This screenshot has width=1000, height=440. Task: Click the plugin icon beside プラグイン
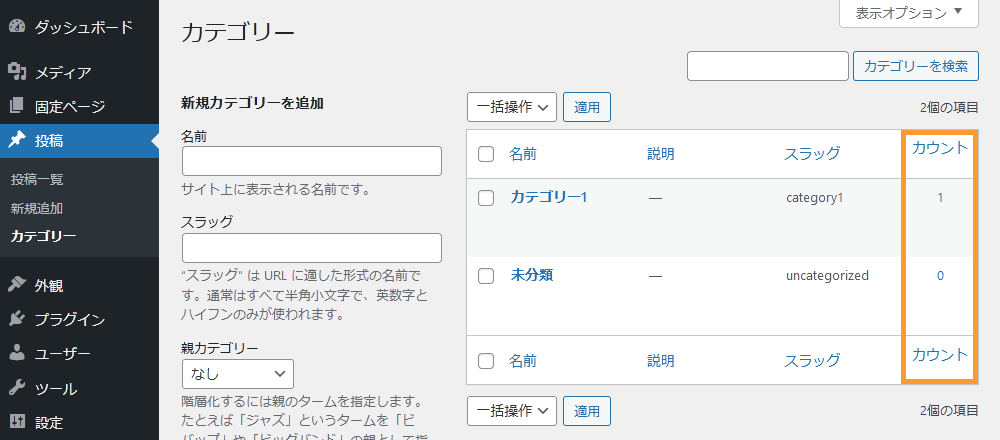17,319
